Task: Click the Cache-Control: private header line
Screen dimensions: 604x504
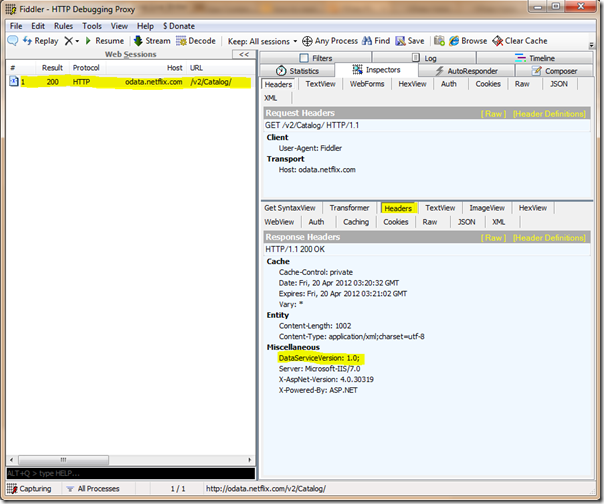Action: 315,272
